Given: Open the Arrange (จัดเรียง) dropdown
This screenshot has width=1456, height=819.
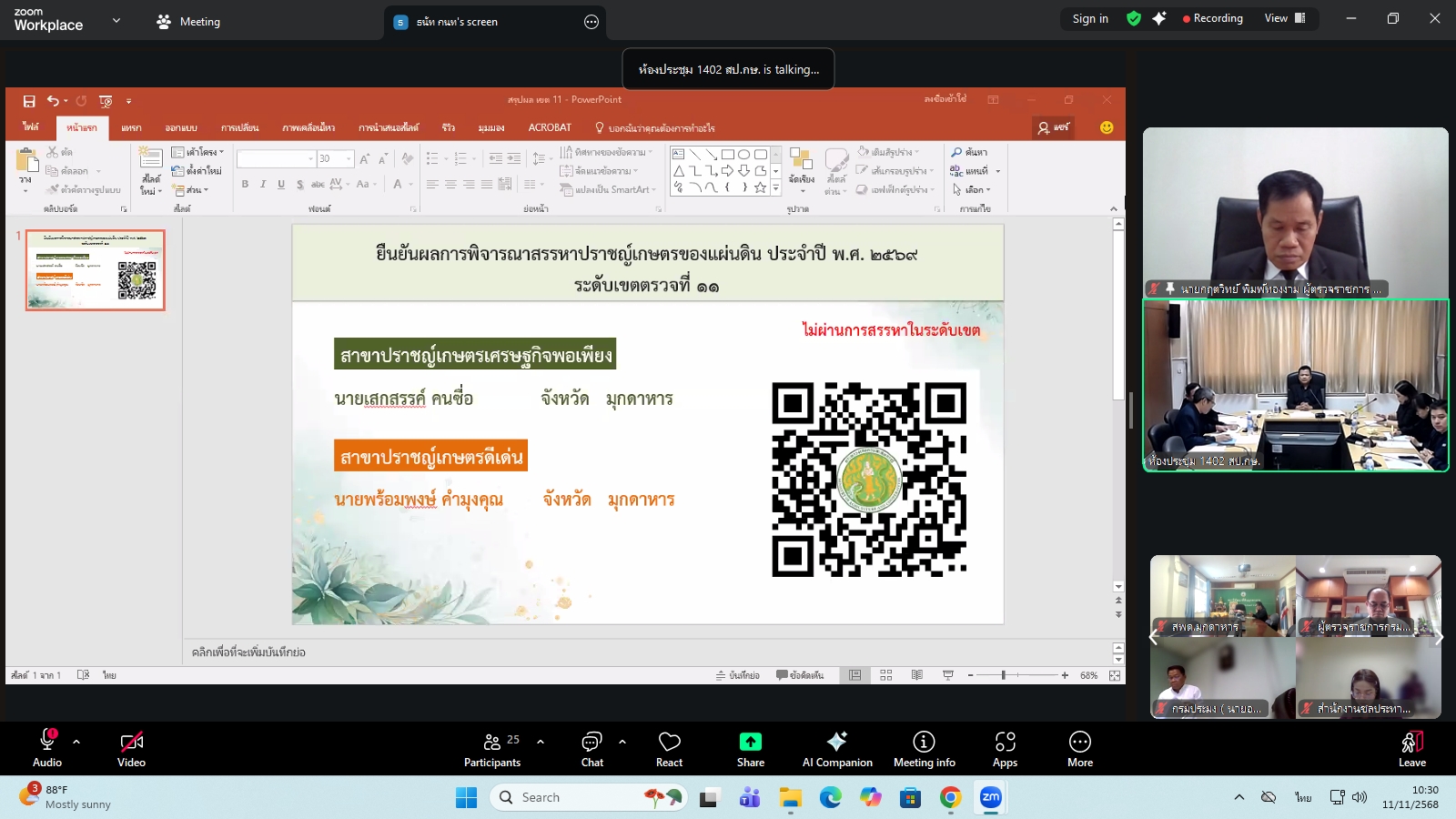Looking at the screenshot, I should coord(802,182).
